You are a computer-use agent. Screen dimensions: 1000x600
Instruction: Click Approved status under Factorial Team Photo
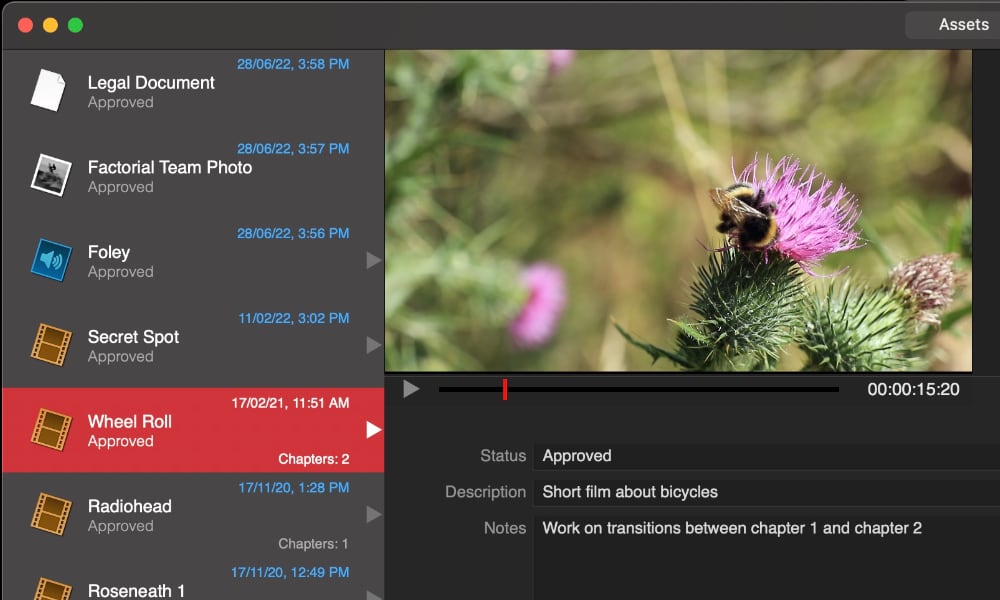point(121,187)
